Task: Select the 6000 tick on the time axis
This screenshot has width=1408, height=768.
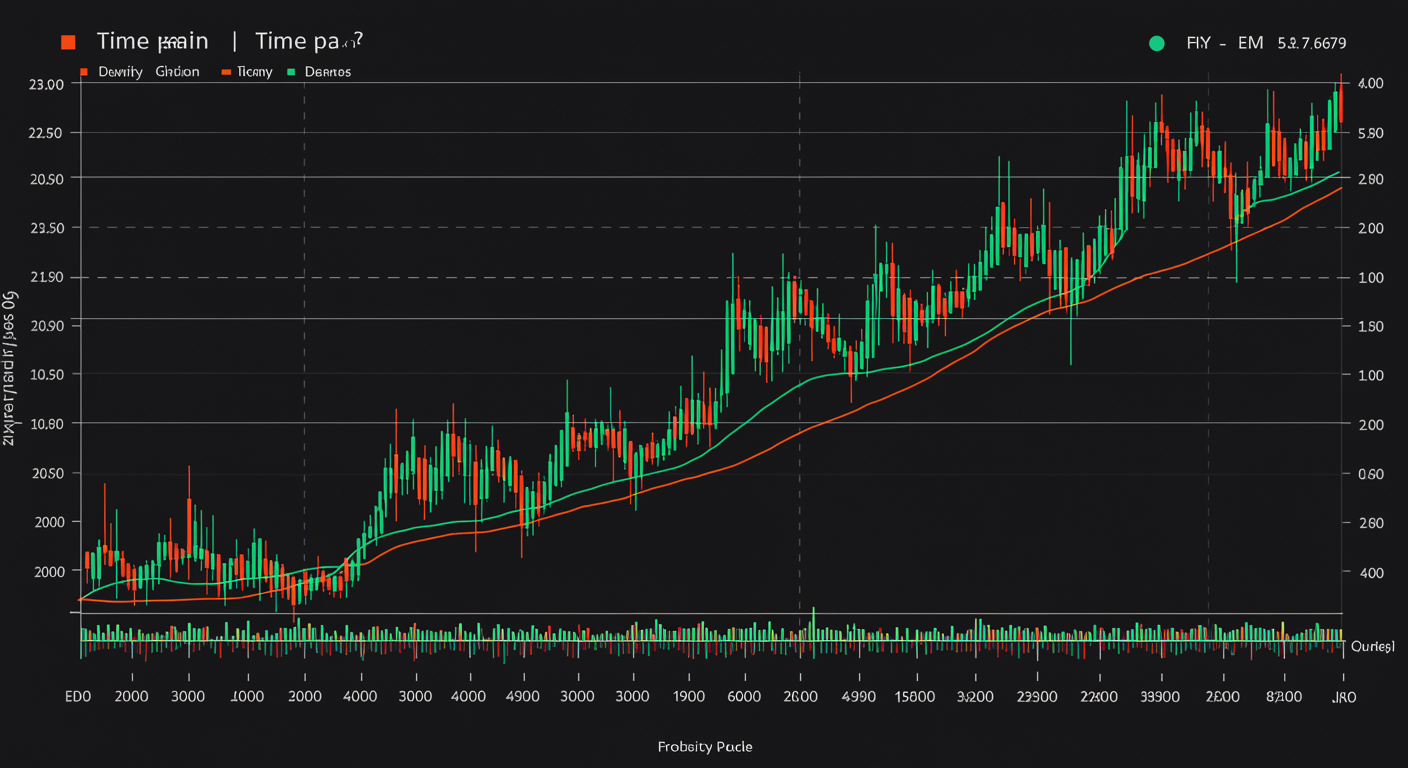Action: [x=742, y=697]
